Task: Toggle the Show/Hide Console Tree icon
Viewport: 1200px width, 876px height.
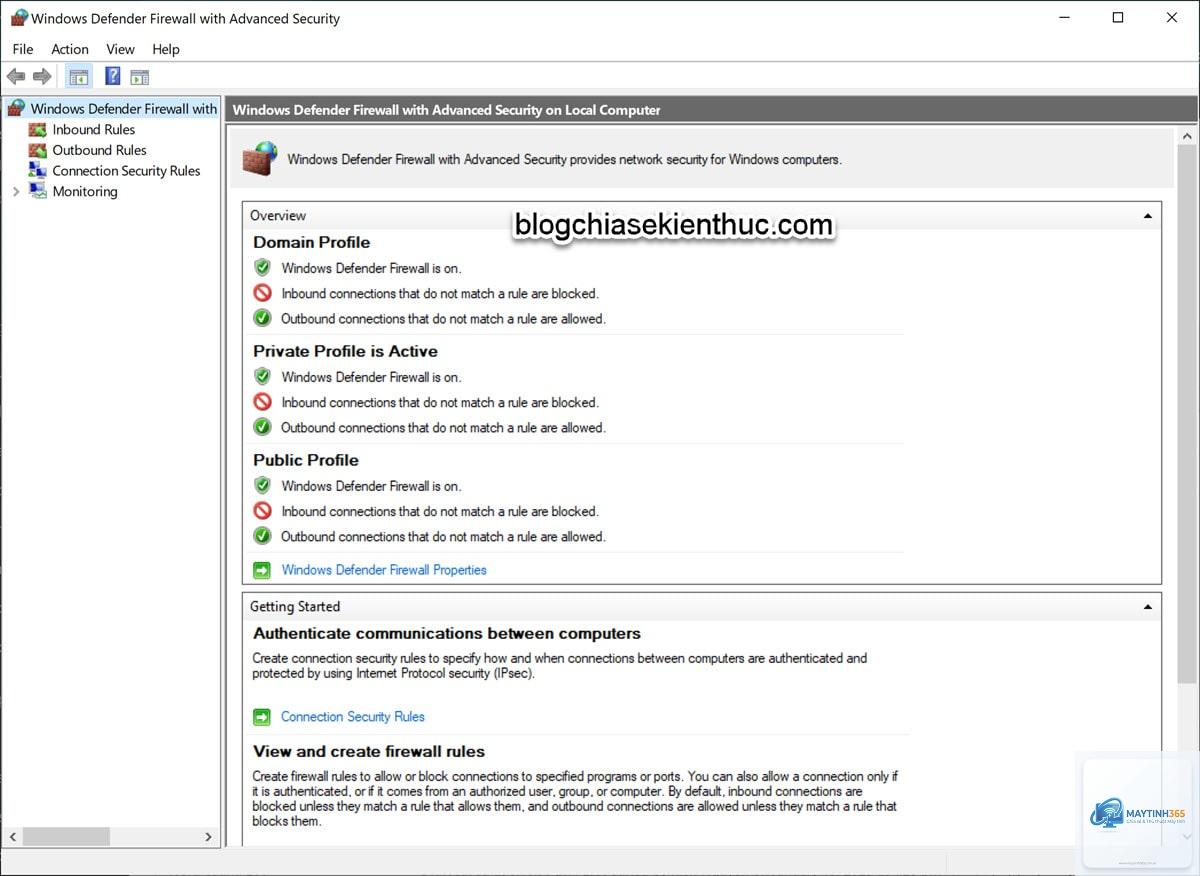Action: pyautogui.click(x=79, y=77)
